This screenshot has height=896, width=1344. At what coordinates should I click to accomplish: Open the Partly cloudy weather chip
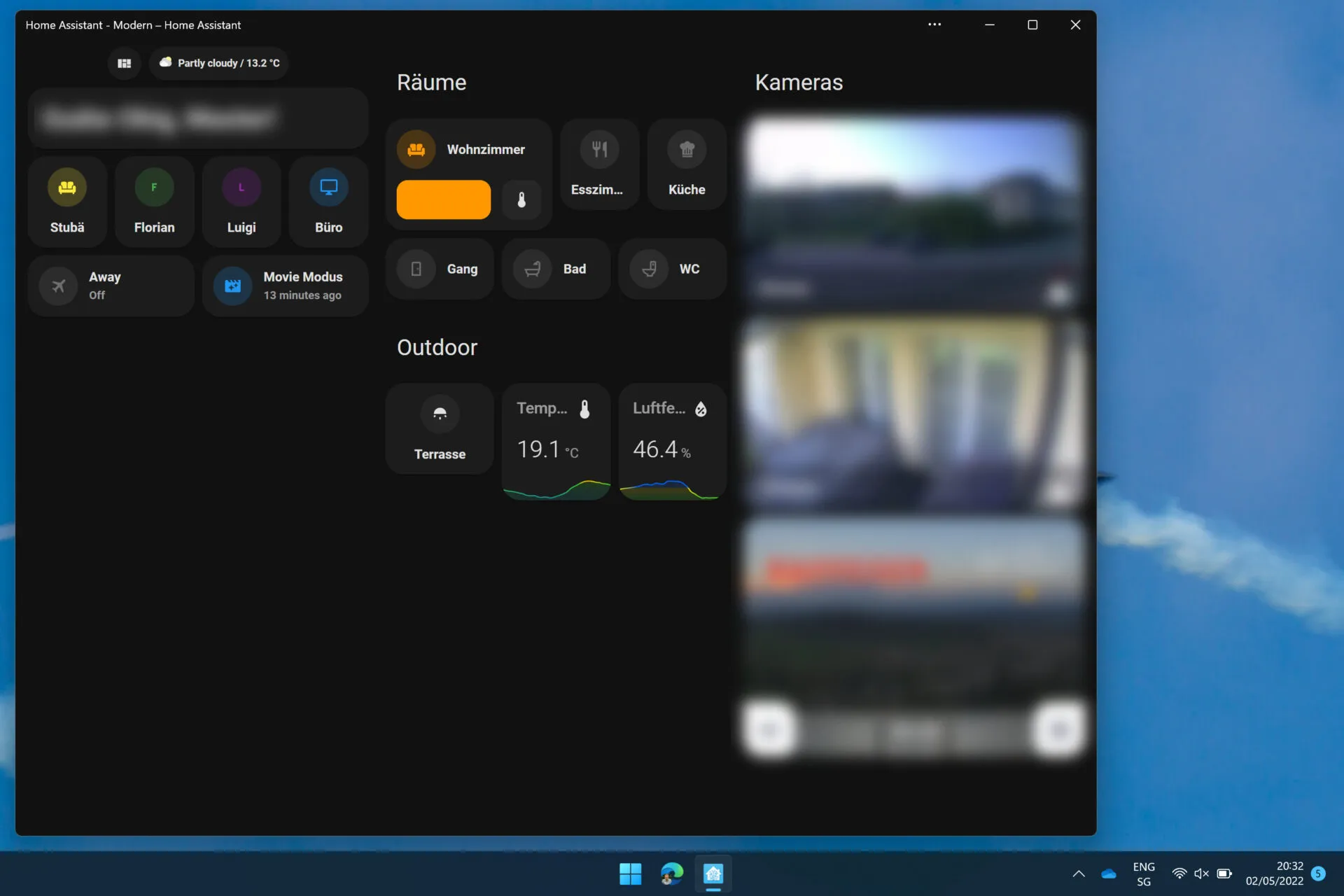point(219,63)
